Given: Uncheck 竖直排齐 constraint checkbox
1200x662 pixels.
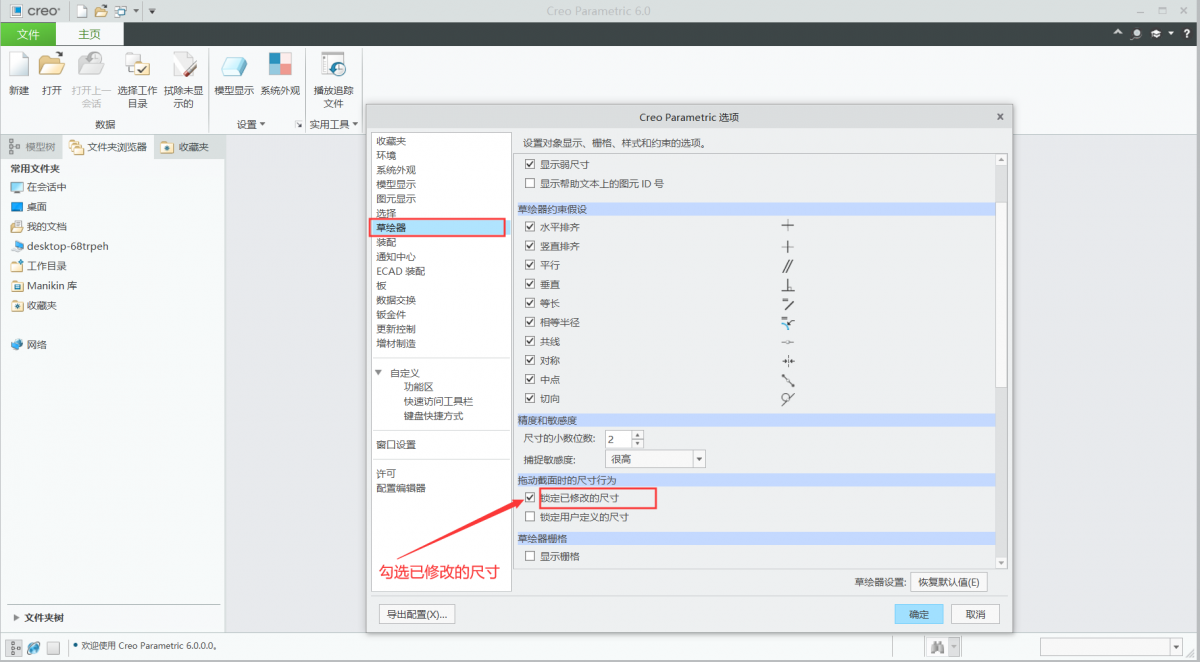Looking at the screenshot, I should click(x=530, y=246).
